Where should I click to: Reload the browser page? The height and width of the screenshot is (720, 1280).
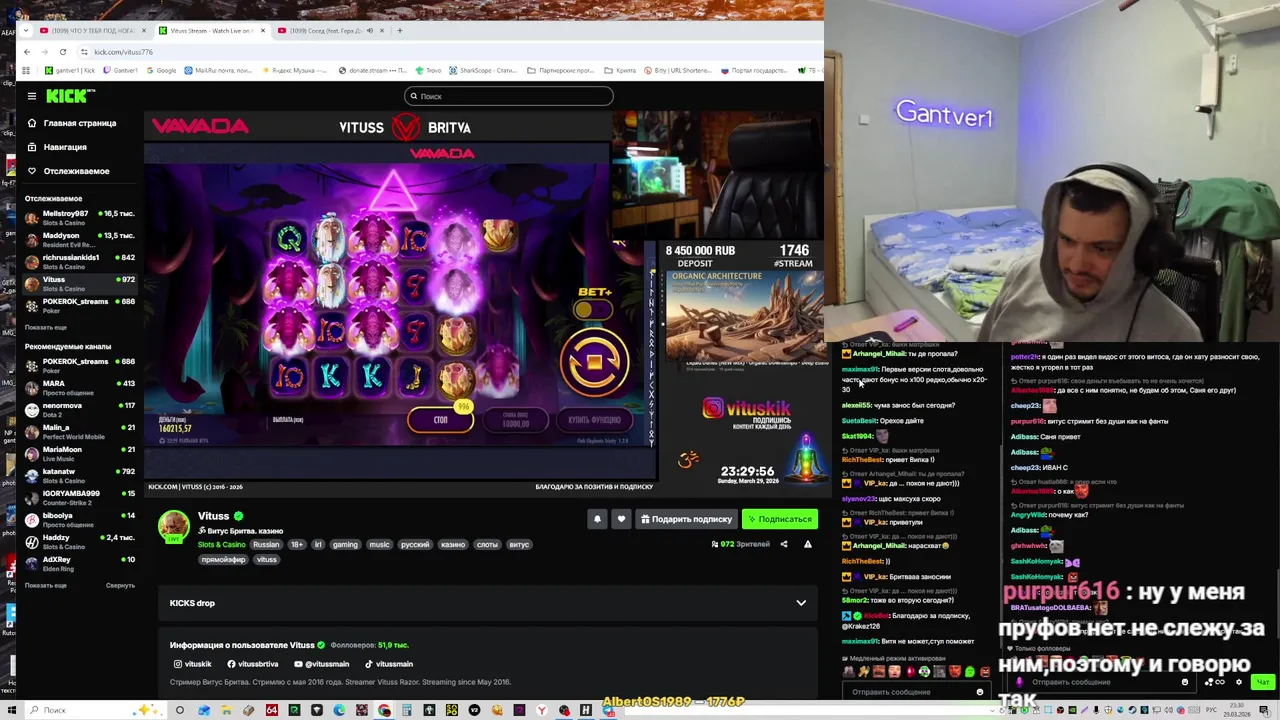[x=63, y=52]
